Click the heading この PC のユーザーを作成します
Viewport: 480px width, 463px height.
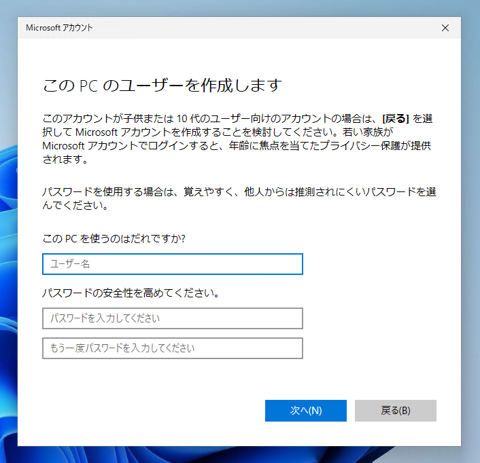162,86
